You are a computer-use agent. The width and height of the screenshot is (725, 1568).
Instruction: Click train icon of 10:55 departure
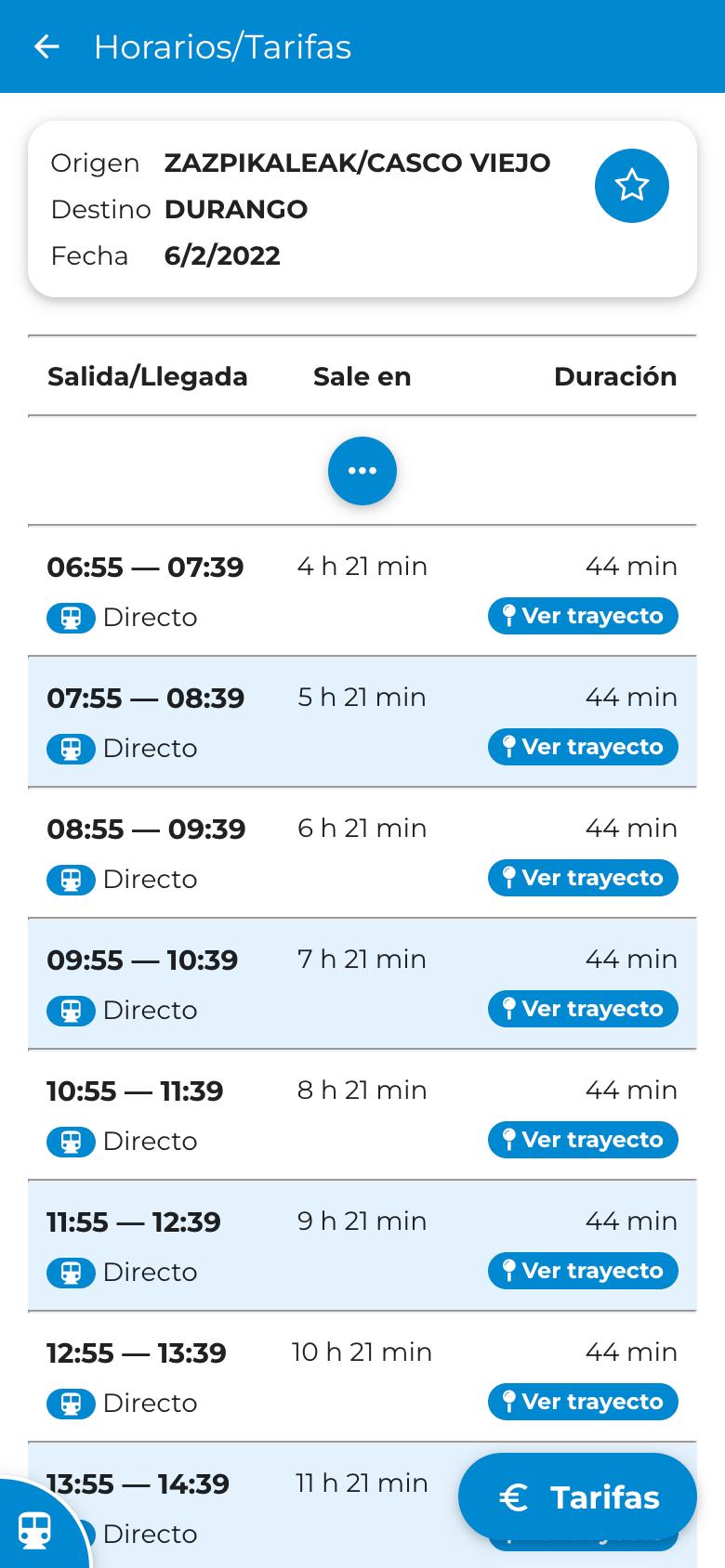(71, 1142)
